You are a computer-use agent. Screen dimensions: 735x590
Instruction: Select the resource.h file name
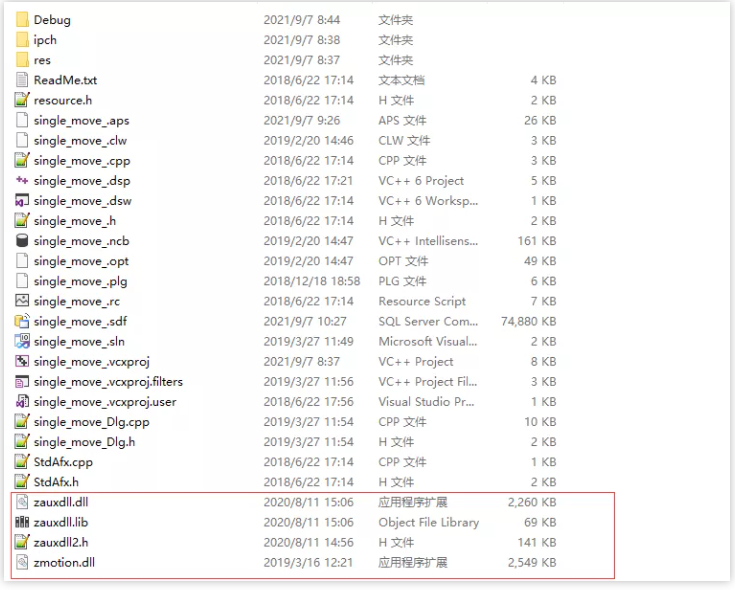(63, 100)
